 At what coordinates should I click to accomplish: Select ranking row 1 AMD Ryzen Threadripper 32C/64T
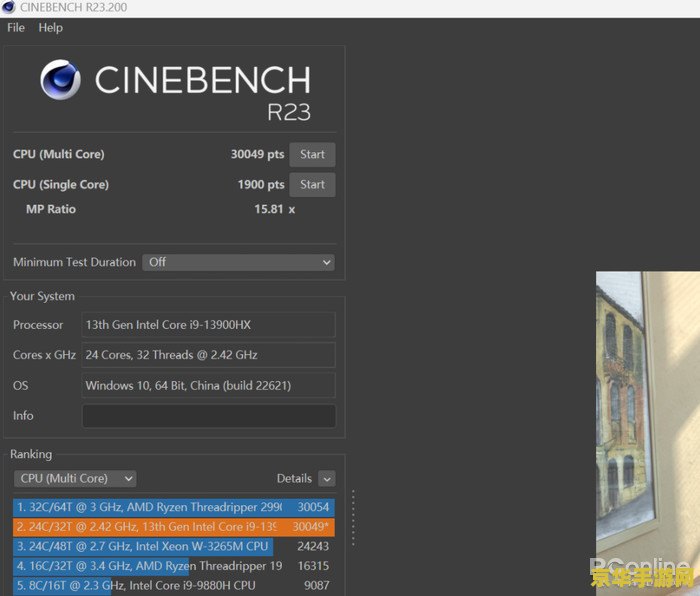pyautogui.click(x=174, y=507)
